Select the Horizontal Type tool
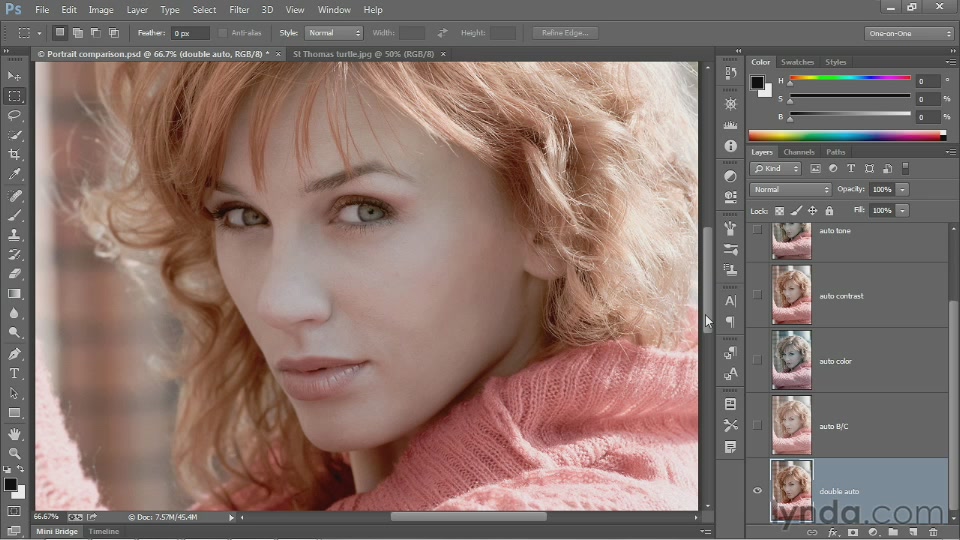This screenshot has height=540, width=960. point(14,373)
